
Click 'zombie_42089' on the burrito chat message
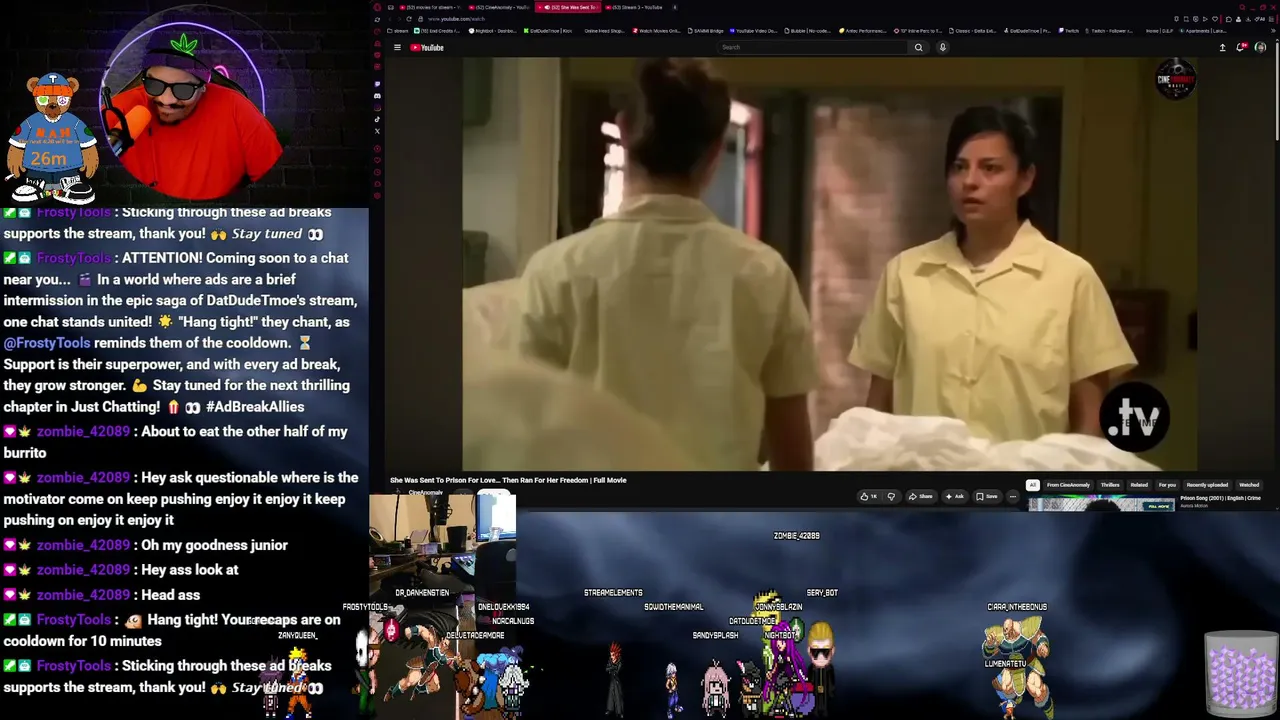pos(83,432)
